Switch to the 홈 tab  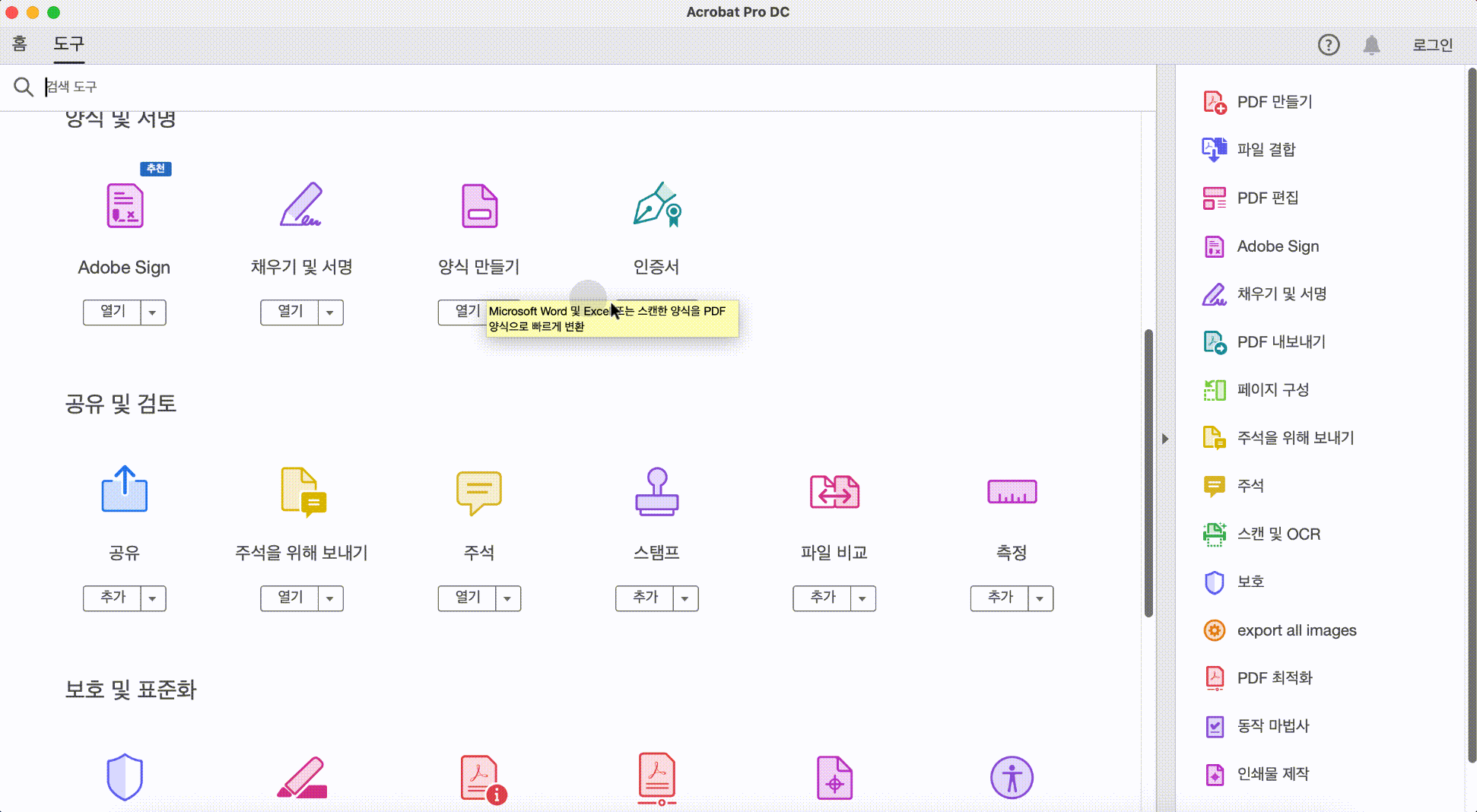pyautogui.click(x=20, y=44)
